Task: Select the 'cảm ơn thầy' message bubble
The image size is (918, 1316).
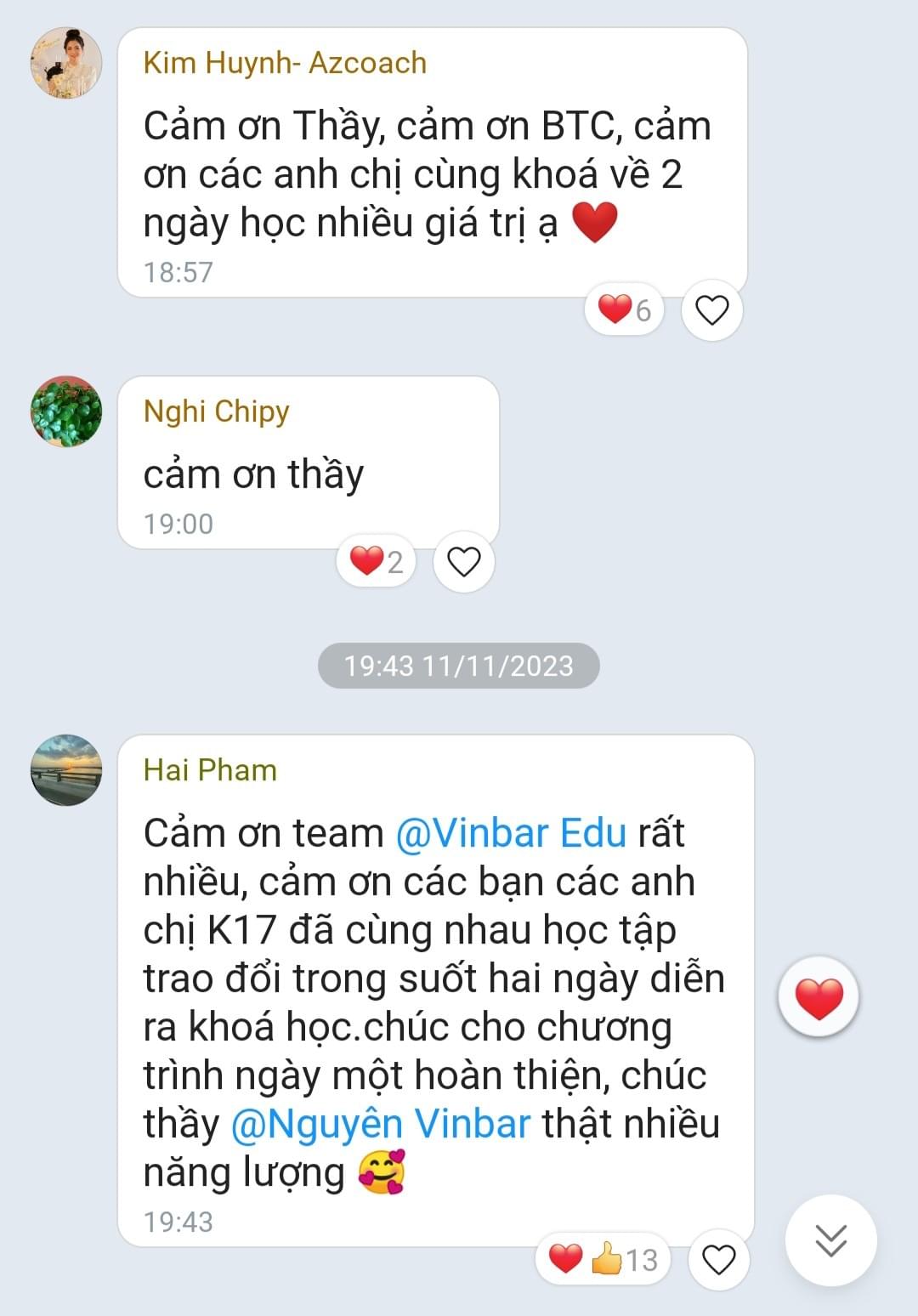Action: coord(309,462)
